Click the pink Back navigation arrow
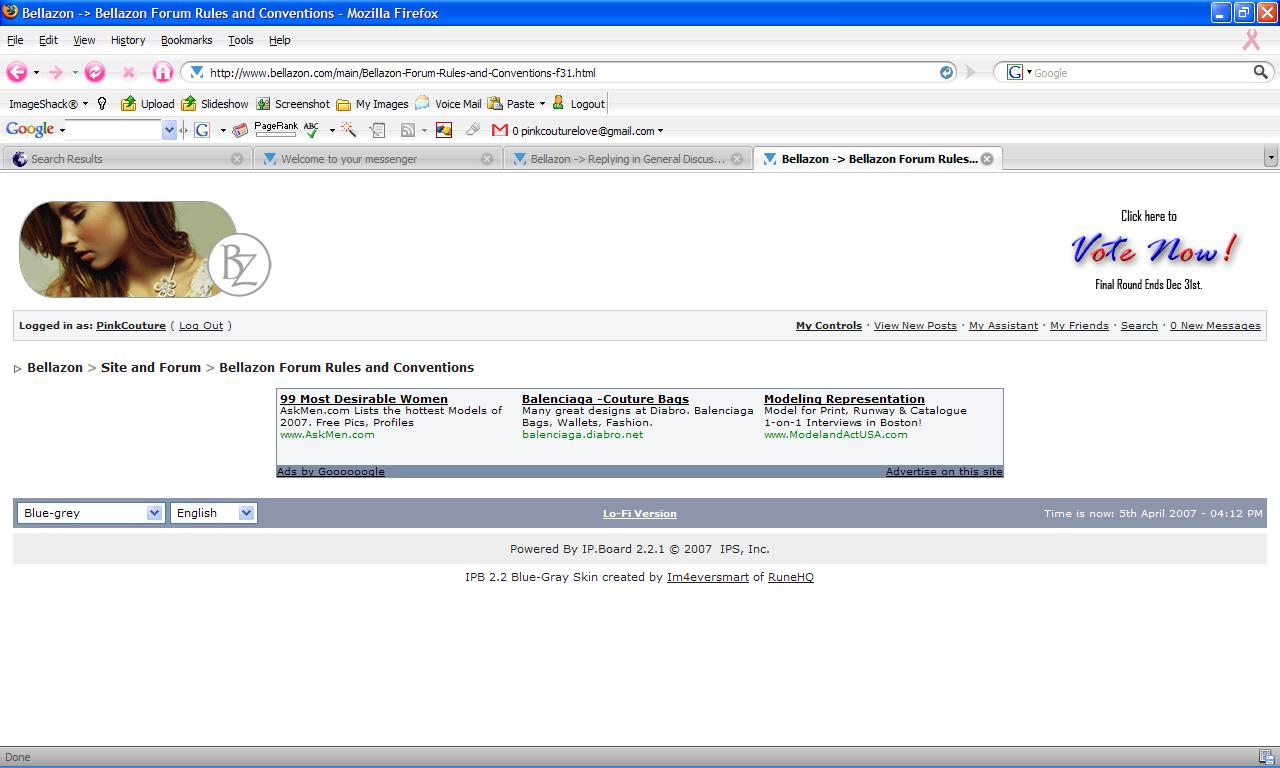 tap(16, 72)
